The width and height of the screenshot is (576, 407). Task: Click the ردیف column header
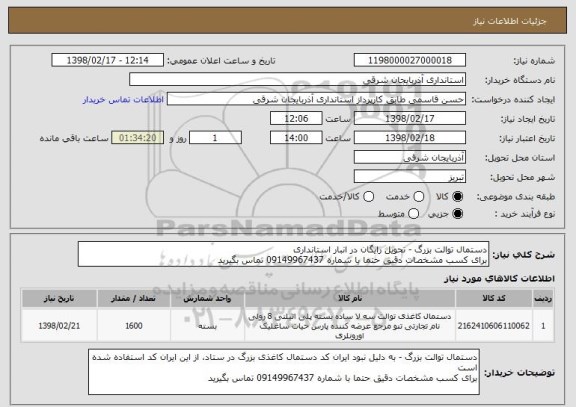click(x=543, y=298)
